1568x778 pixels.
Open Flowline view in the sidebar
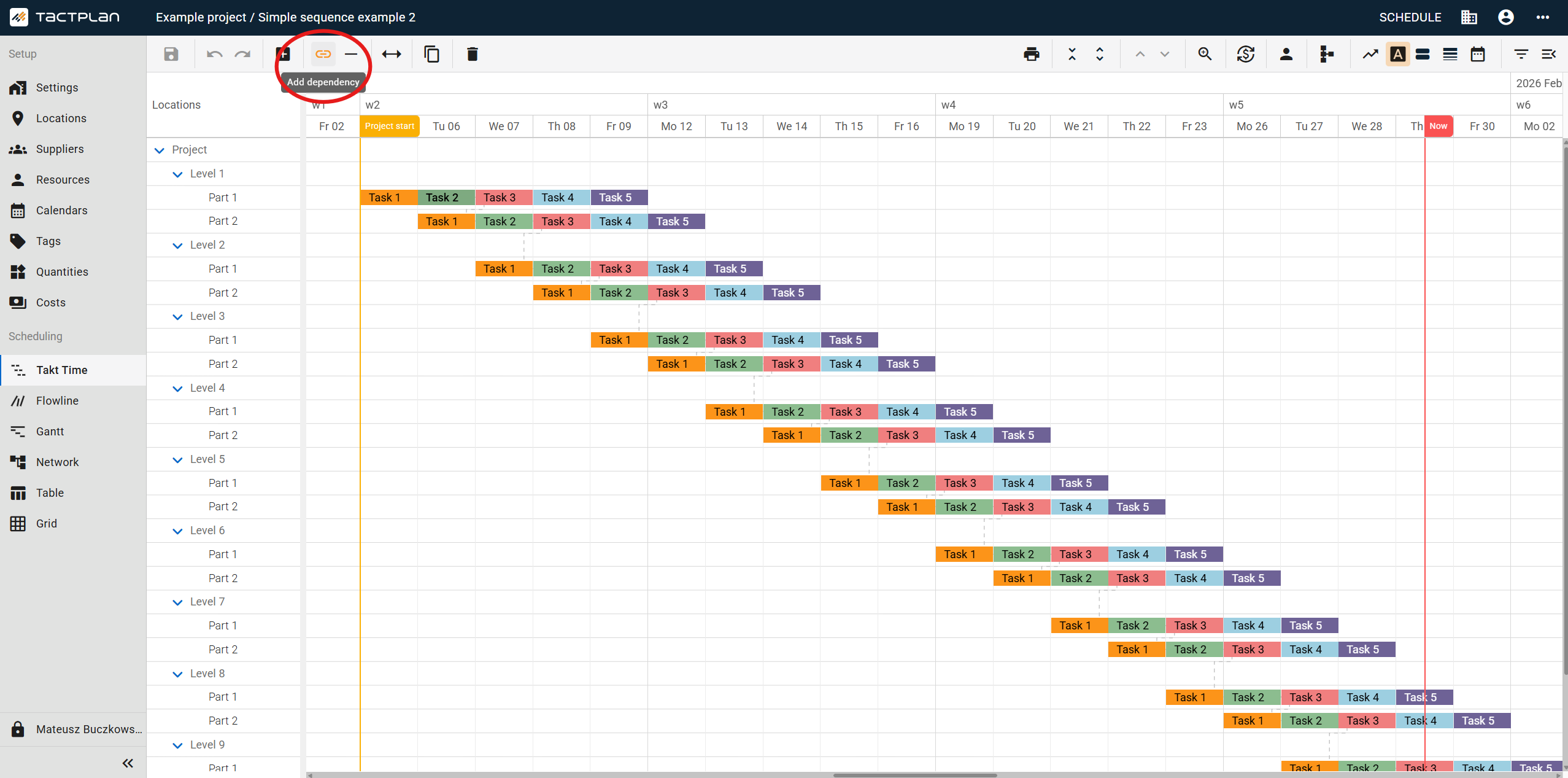pos(73,401)
